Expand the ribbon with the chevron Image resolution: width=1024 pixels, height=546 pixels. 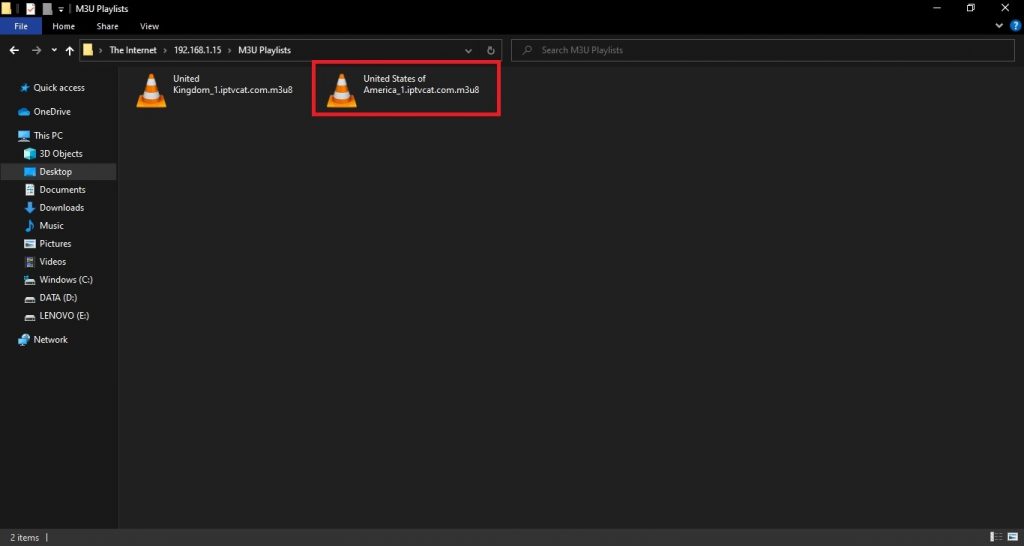click(999, 26)
